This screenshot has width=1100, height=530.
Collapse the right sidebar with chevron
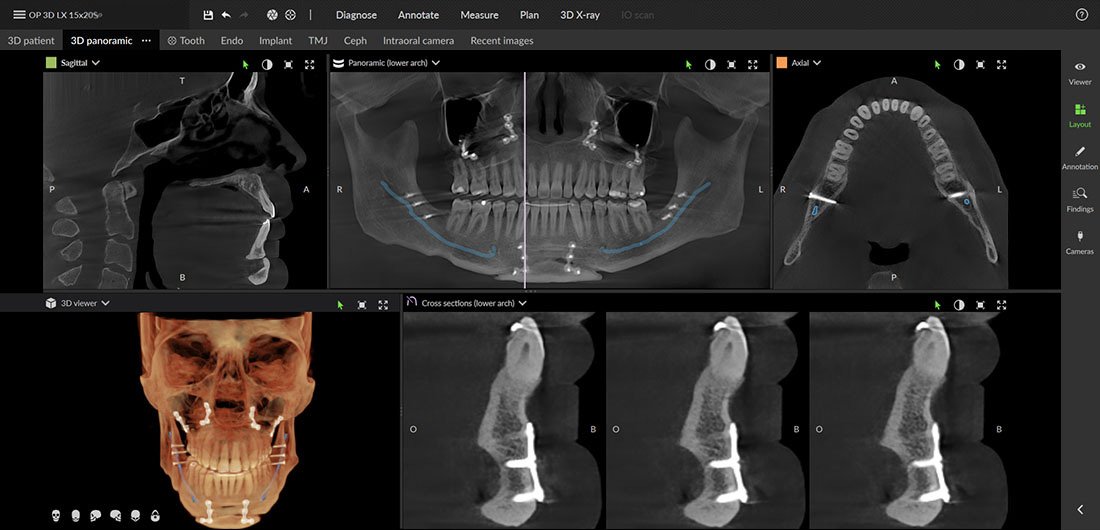pyautogui.click(x=1080, y=509)
